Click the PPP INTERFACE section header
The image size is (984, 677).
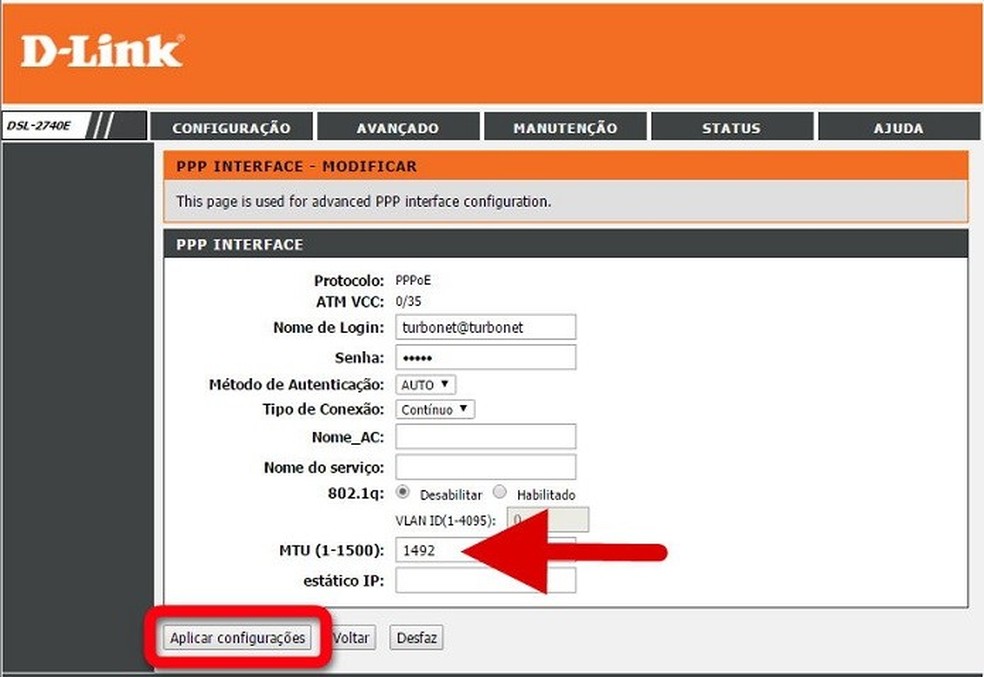[240, 244]
